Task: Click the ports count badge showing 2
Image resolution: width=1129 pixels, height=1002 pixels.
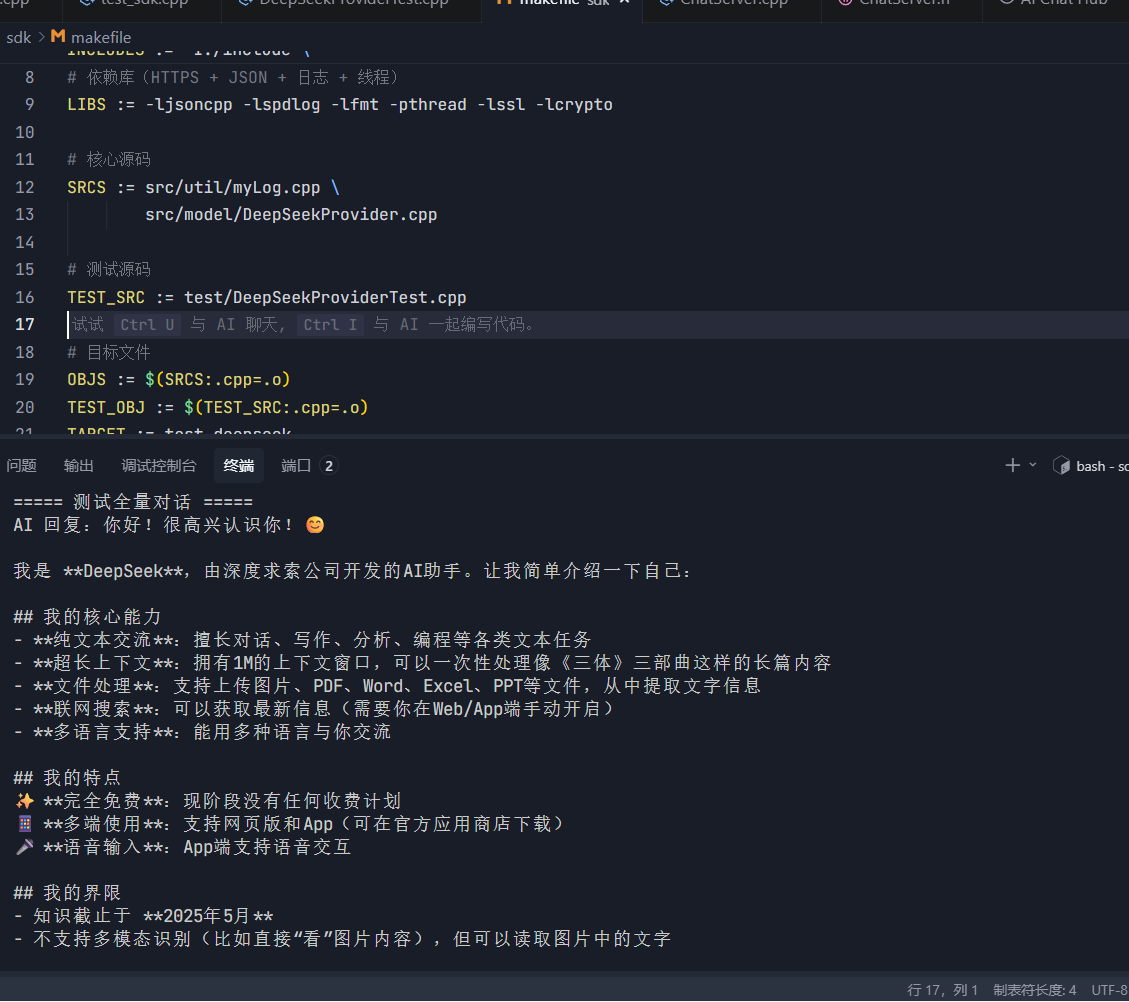Action: click(x=329, y=466)
